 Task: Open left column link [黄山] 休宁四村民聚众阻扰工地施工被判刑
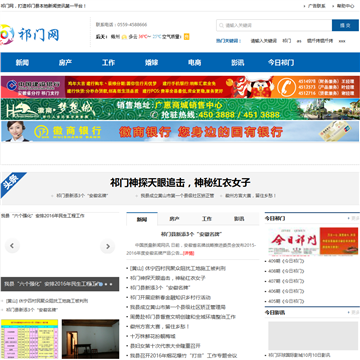pyautogui.click(x=47, y=301)
